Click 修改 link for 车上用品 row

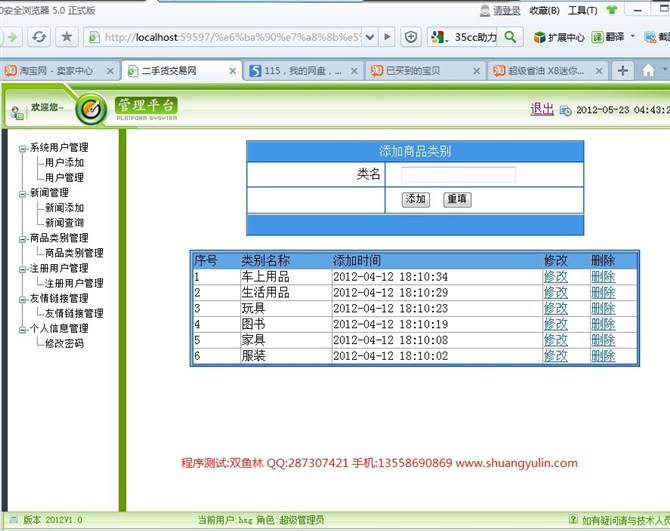(x=555, y=277)
